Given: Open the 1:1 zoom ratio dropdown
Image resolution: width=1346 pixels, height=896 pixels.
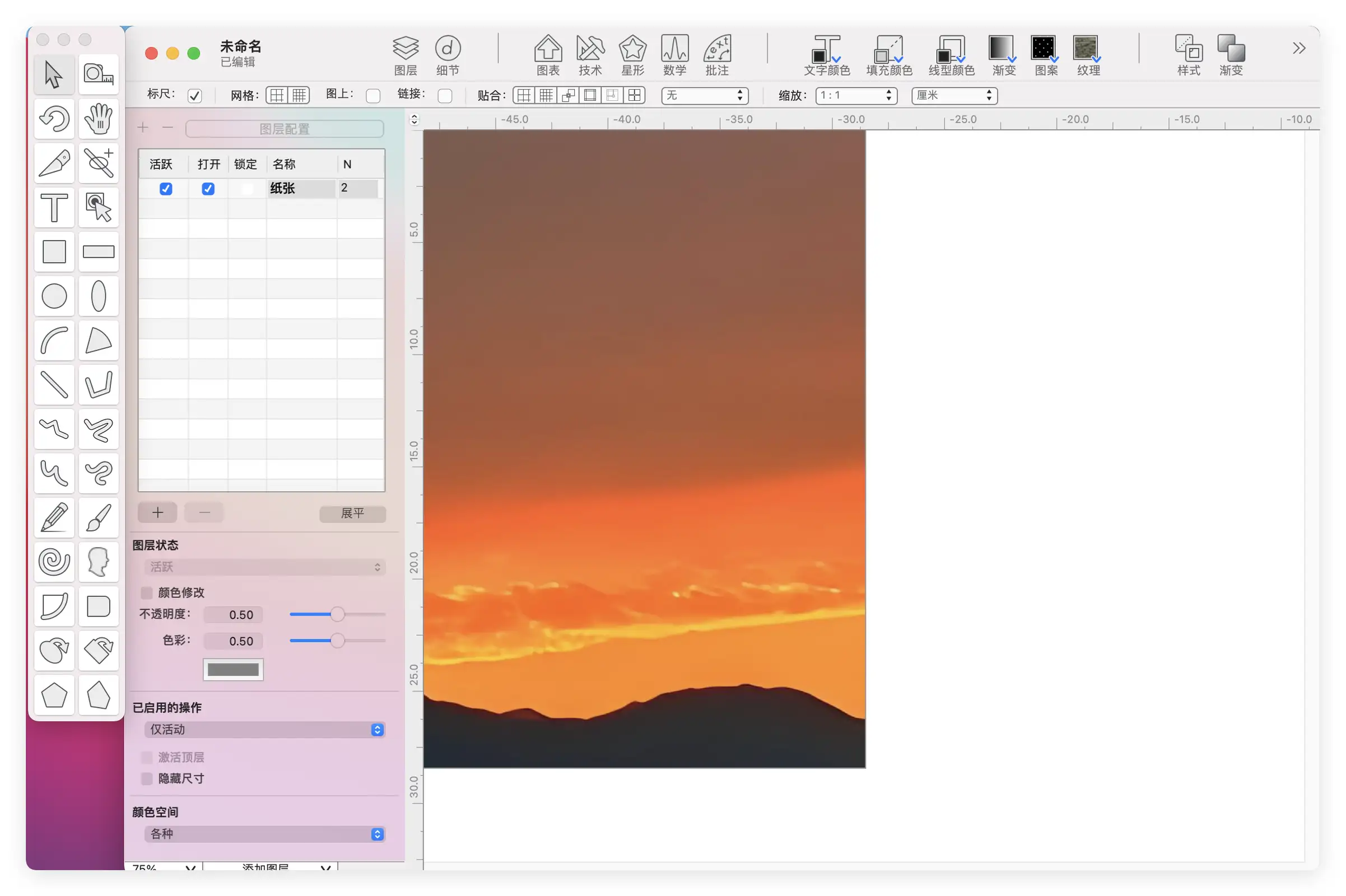Looking at the screenshot, I should (856, 95).
